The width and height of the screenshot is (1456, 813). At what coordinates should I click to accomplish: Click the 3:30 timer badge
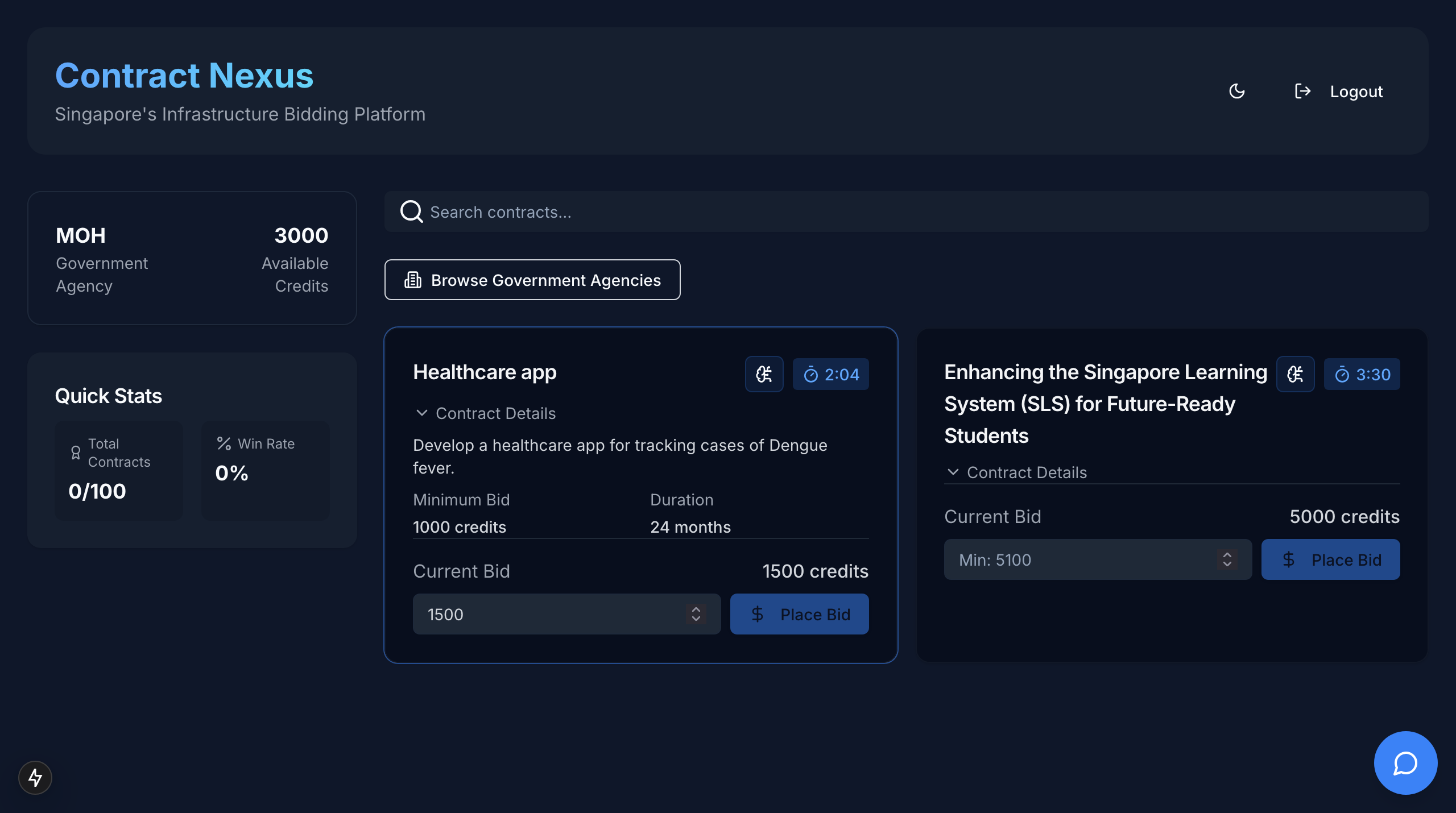tap(1362, 374)
